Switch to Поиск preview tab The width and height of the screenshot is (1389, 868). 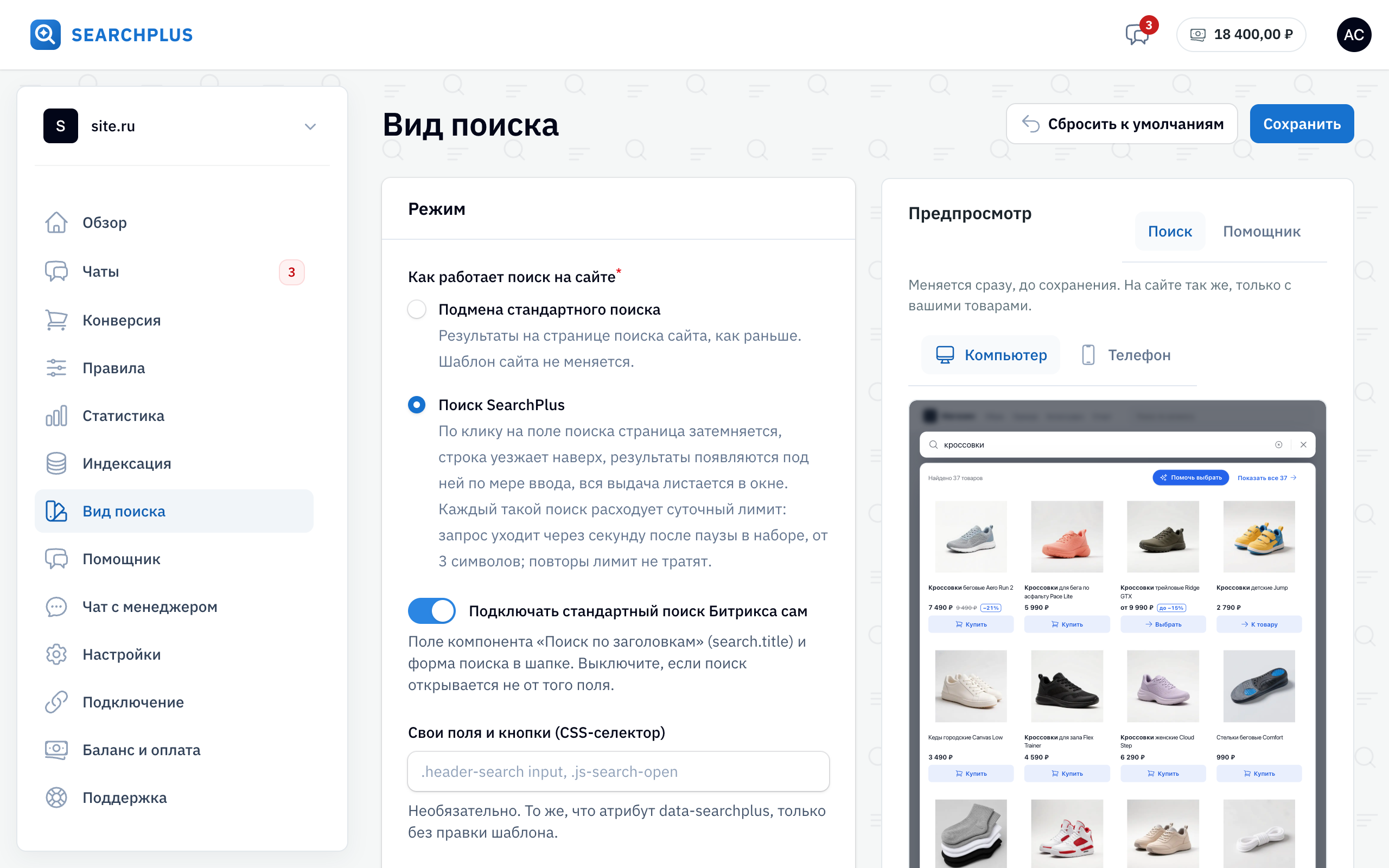click(x=1170, y=231)
